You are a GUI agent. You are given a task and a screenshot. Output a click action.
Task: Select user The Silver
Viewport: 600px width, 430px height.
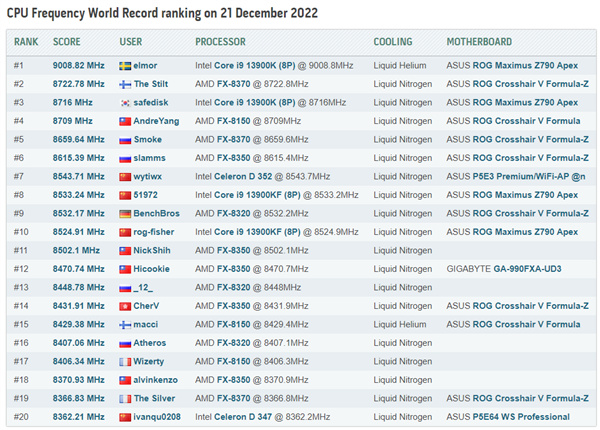(x=154, y=398)
